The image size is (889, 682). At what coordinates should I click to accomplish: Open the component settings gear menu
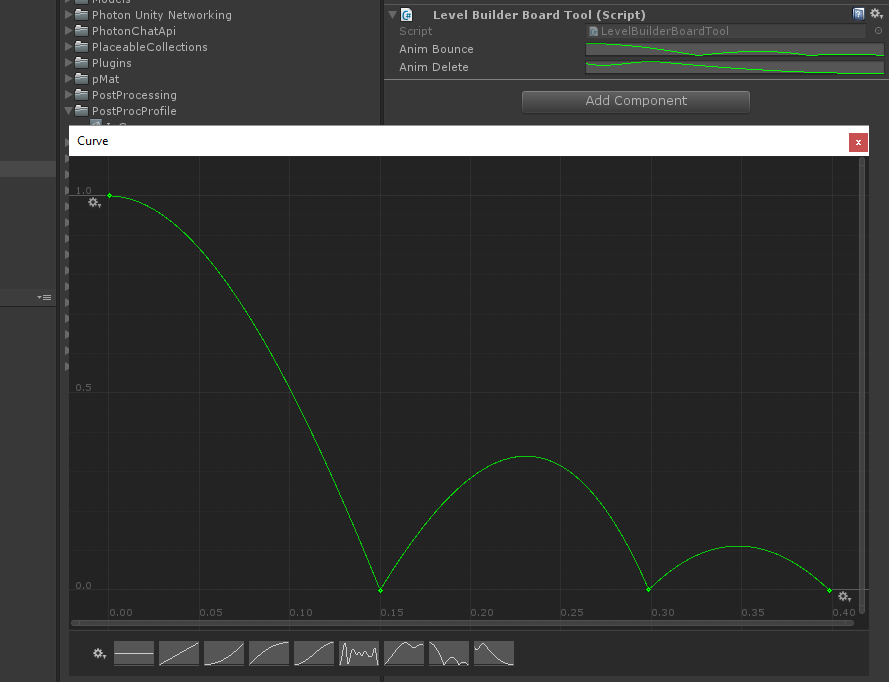[875, 14]
